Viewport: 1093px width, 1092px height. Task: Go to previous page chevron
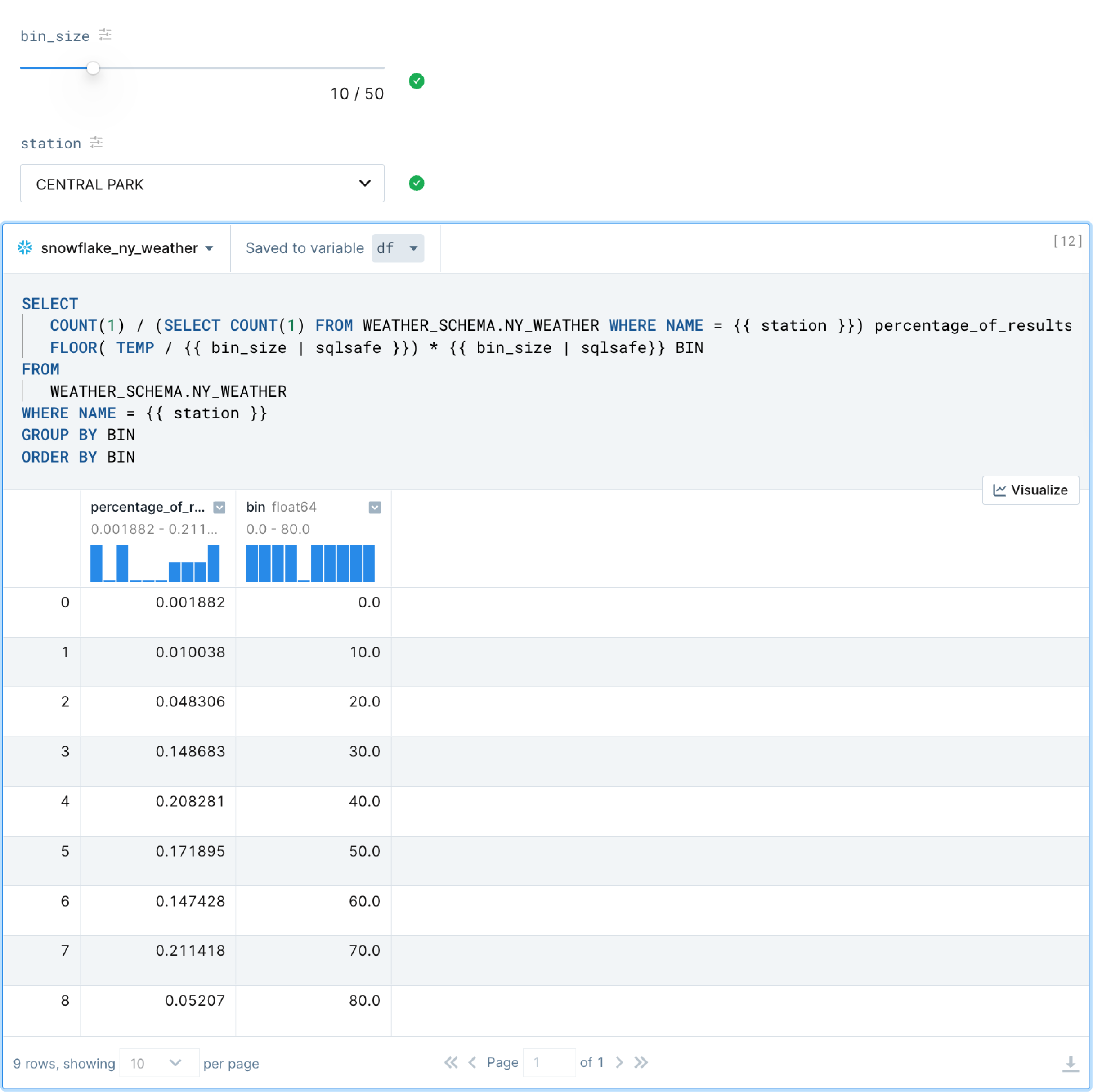tap(472, 1062)
